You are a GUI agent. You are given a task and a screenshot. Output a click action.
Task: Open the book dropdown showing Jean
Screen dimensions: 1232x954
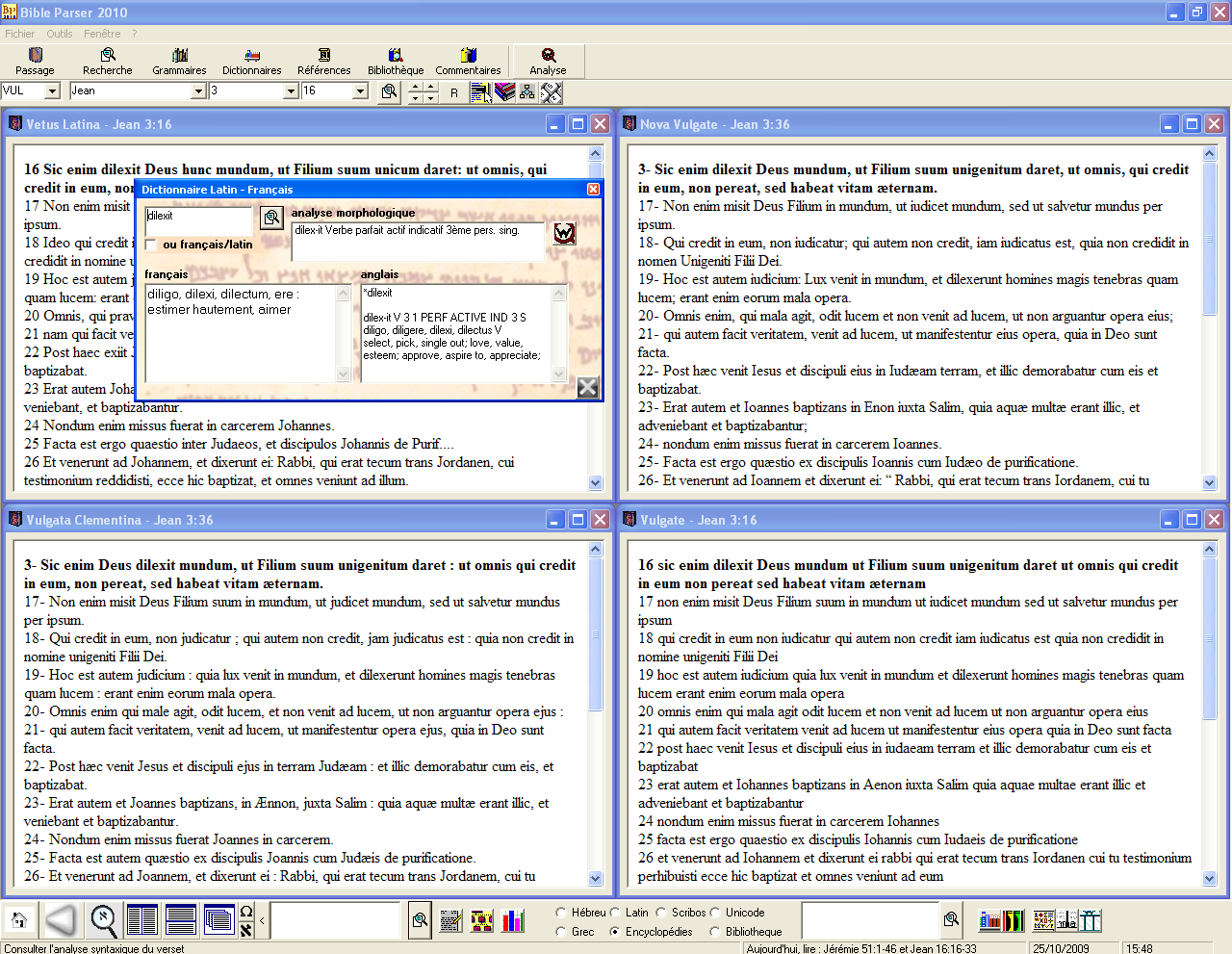coord(198,90)
